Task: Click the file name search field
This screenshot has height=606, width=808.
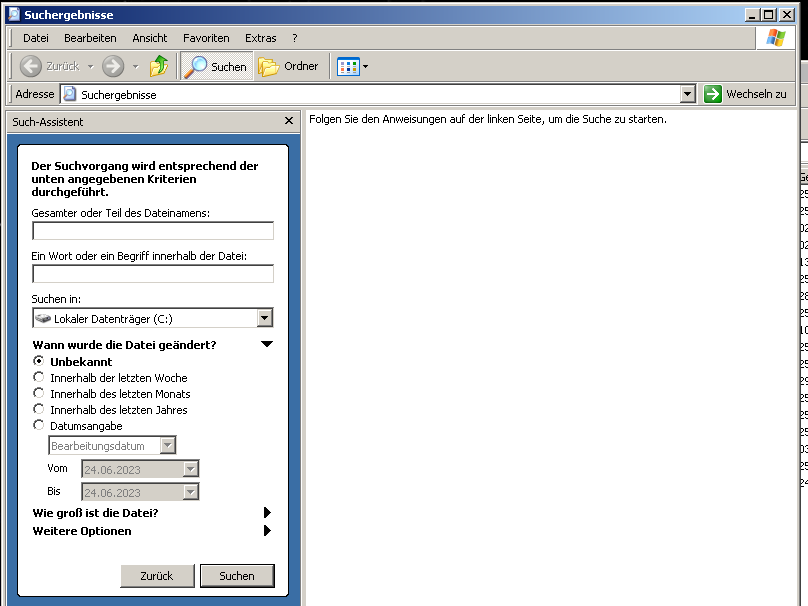Action: coord(153,231)
